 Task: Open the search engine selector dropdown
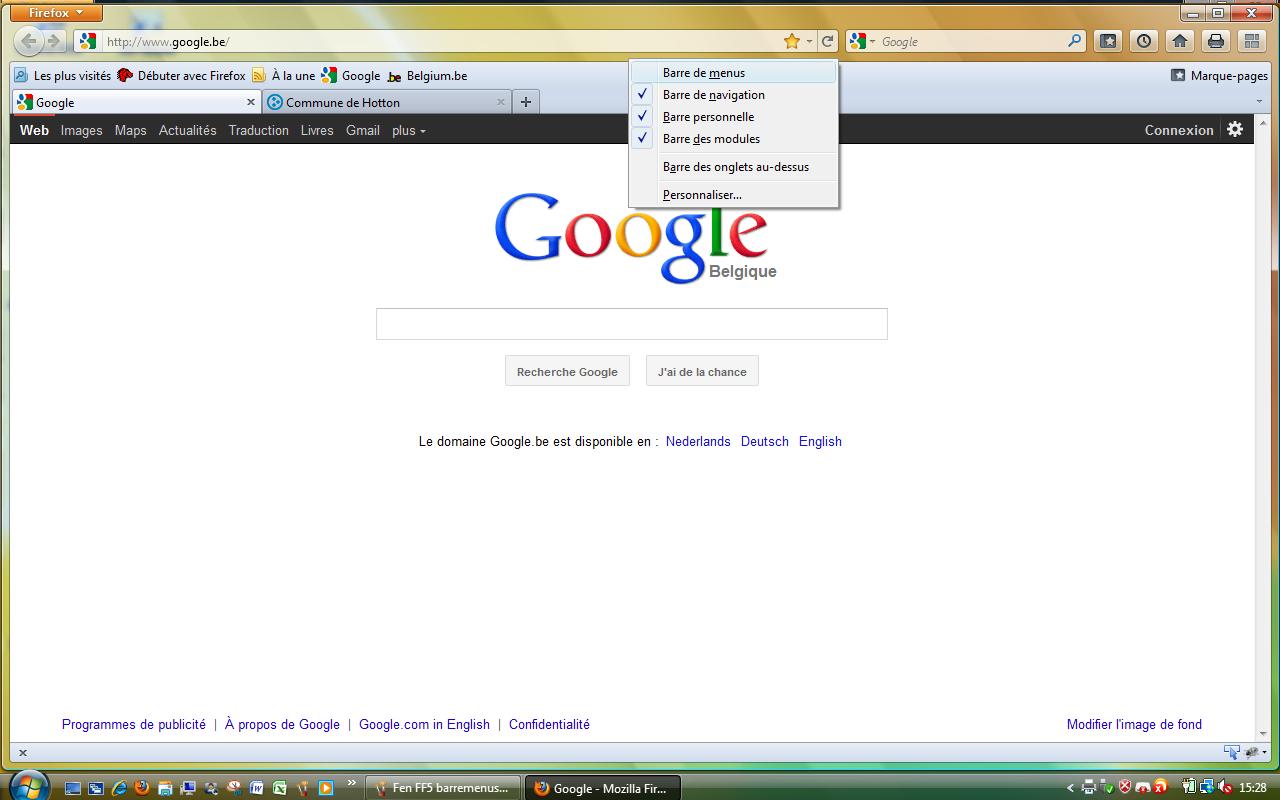tap(862, 41)
